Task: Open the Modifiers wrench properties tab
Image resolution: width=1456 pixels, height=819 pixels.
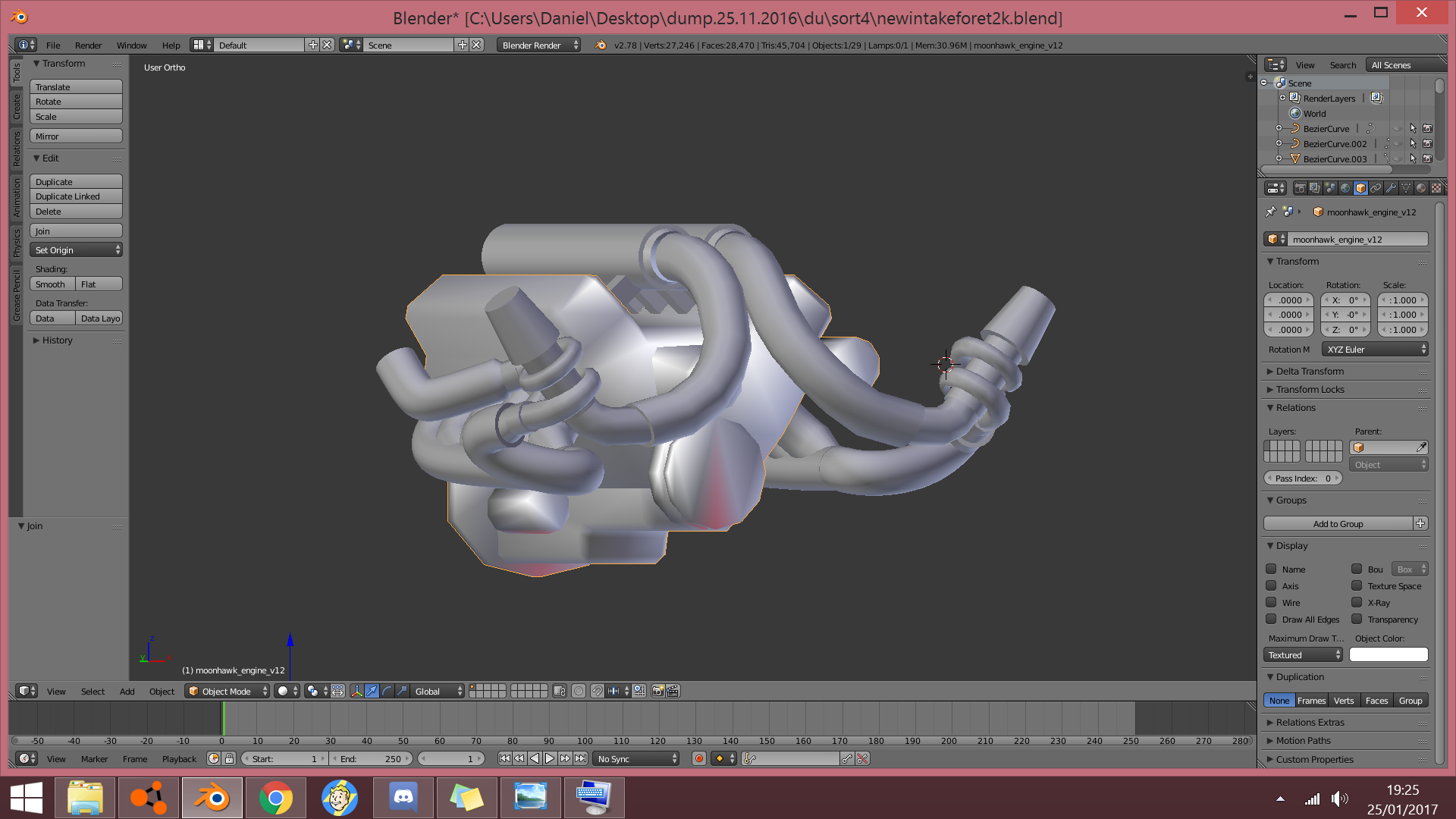Action: [x=1391, y=188]
